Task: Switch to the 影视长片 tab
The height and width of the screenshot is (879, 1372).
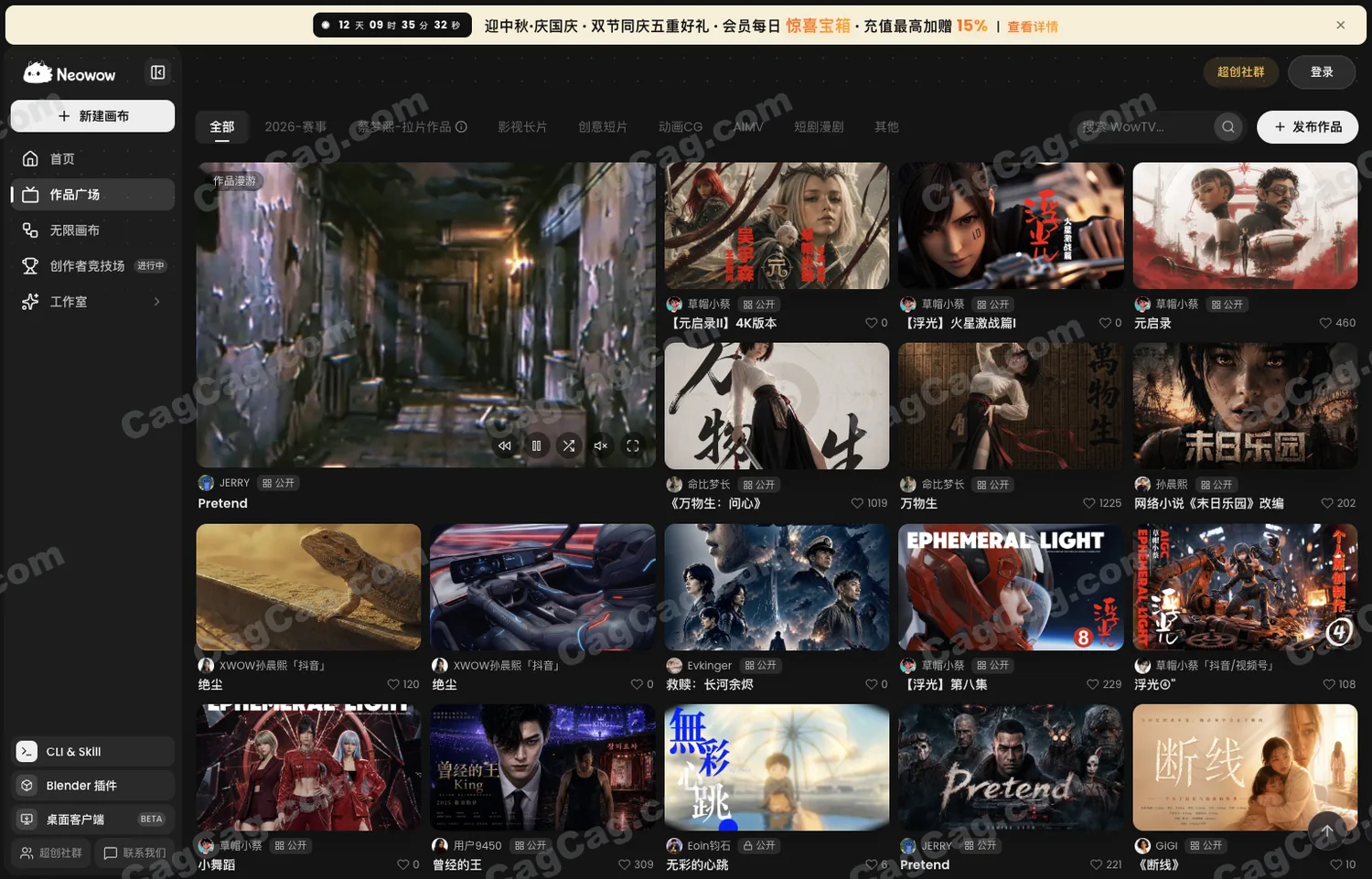Action: [x=522, y=127]
